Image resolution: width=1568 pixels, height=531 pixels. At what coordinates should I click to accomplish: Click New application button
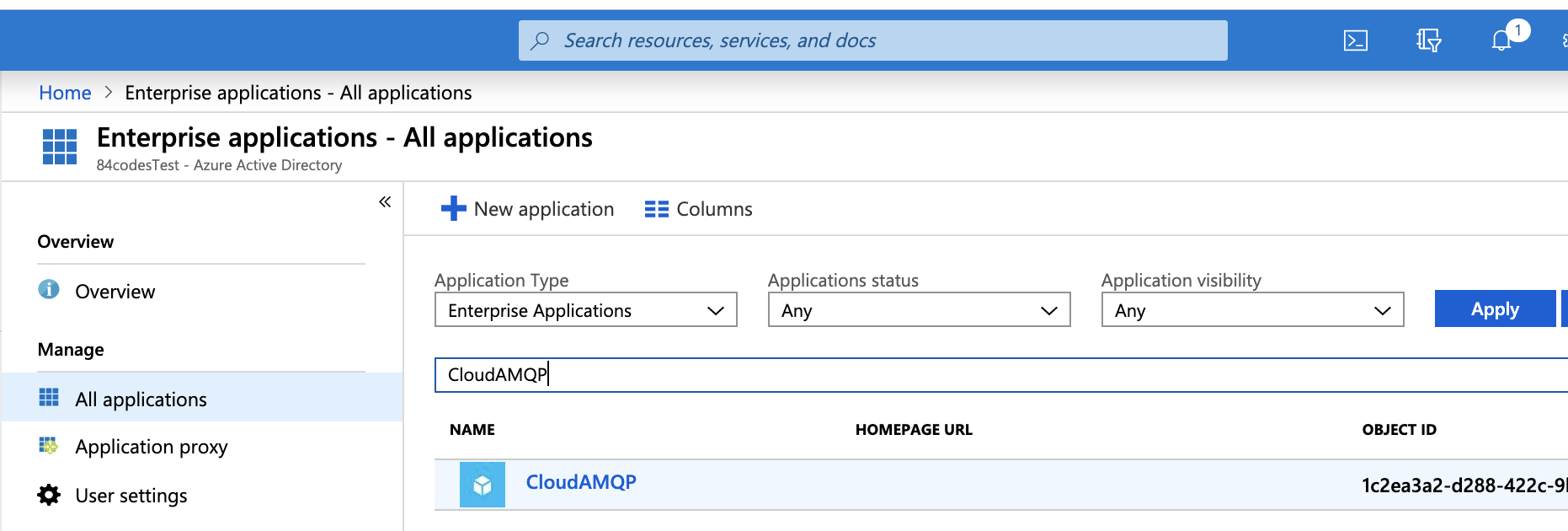(x=527, y=209)
